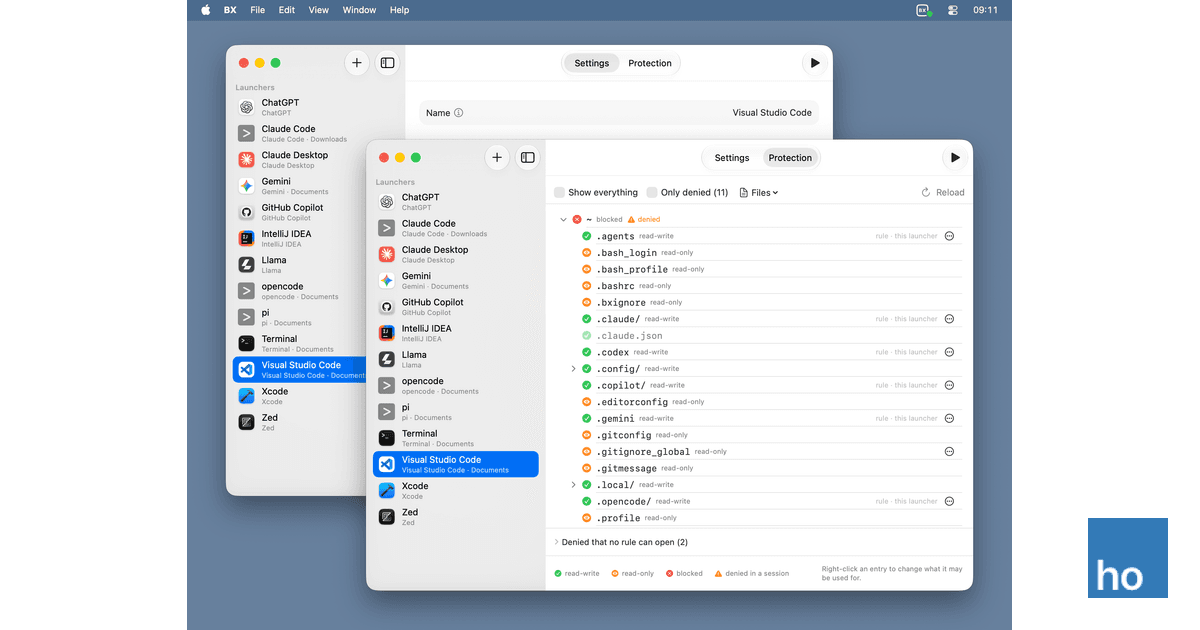Viewport: 1200px width, 630px height.
Task: Click the read-only eye icon for .bash_login
Action: click(x=587, y=253)
